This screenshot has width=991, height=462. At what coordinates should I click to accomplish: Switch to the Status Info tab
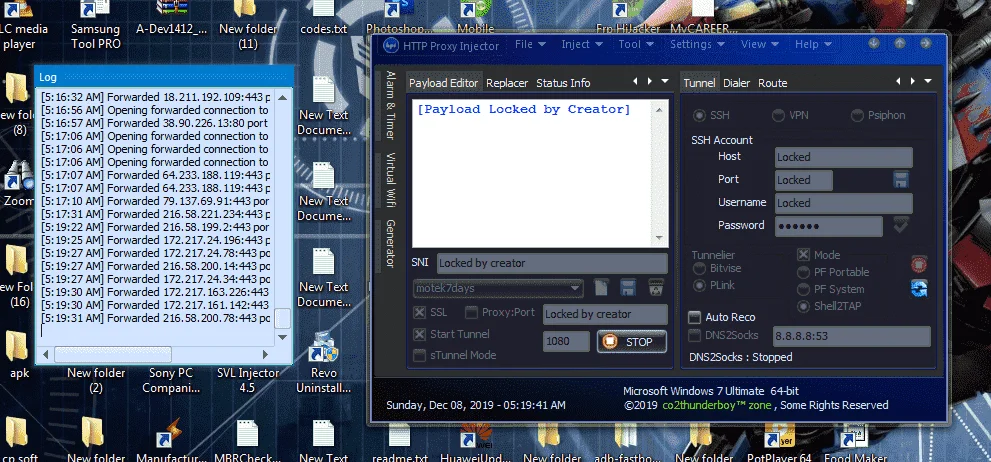tap(563, 83)
